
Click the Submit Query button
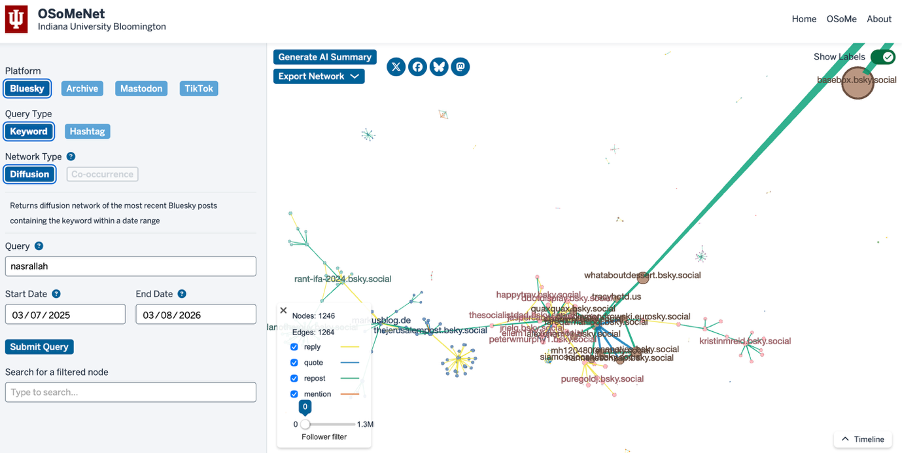[39, 347]
